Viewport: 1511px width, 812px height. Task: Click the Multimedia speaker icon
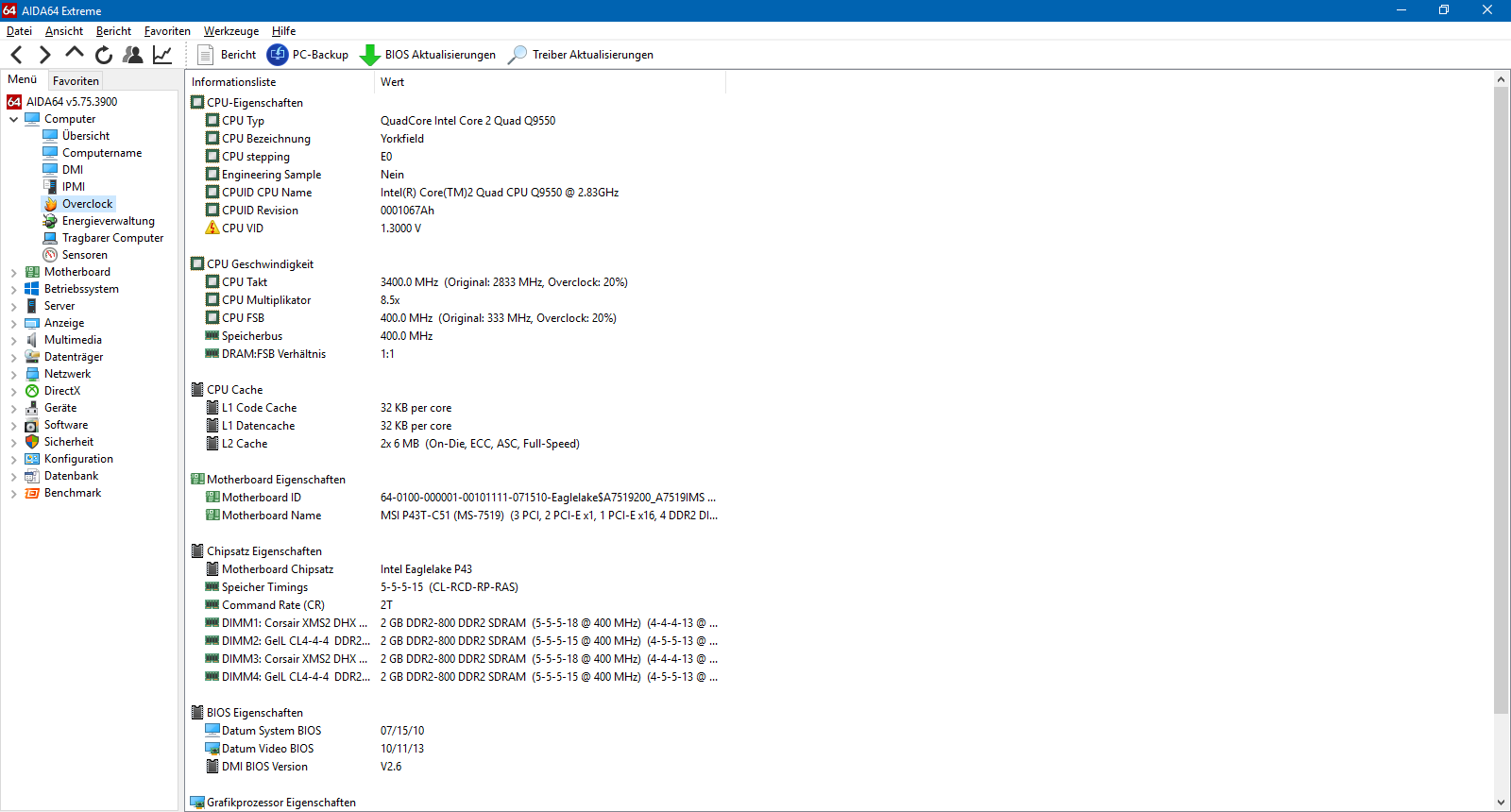32,340
